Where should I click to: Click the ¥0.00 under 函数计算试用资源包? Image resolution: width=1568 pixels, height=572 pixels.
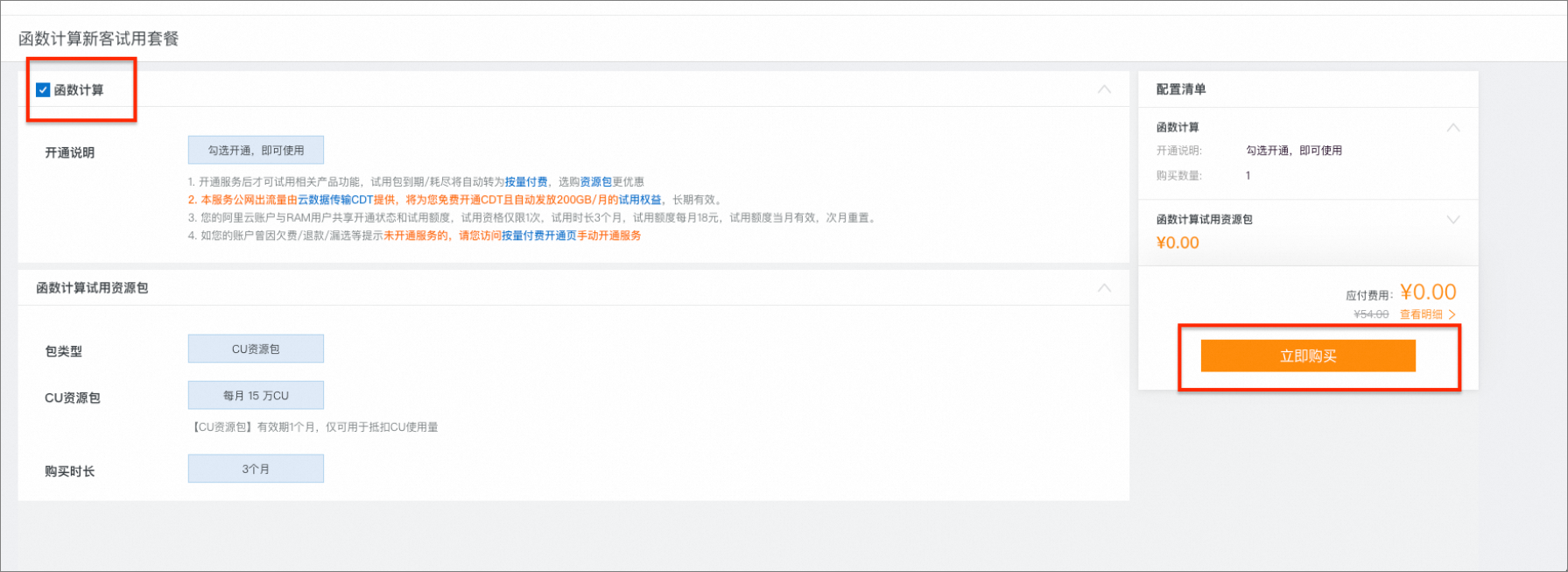[x=1178, y=243]
